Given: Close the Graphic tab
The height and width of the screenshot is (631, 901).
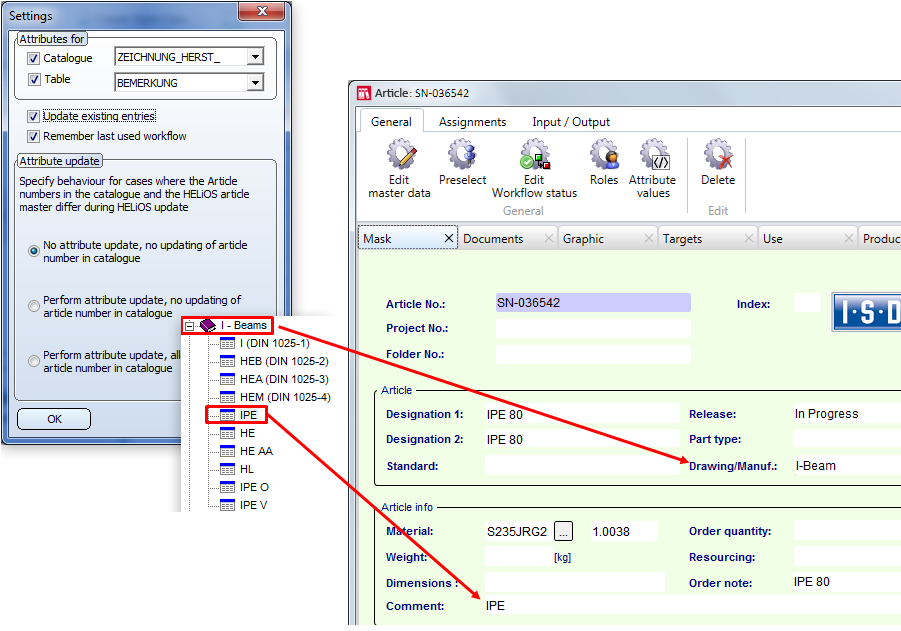Looking at the screenshot, I should coord(649,238).
